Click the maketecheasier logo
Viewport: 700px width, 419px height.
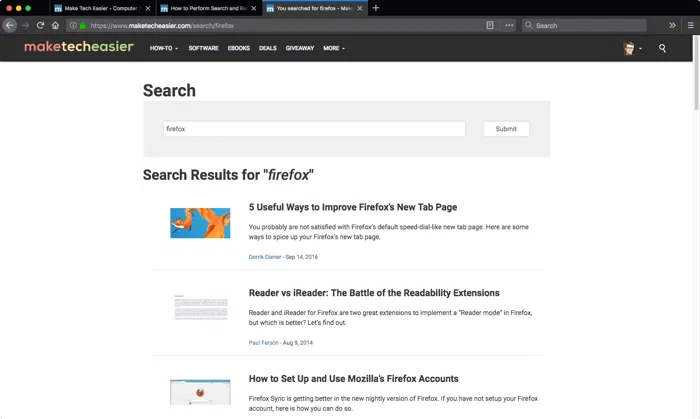click(x=79, y=46)
